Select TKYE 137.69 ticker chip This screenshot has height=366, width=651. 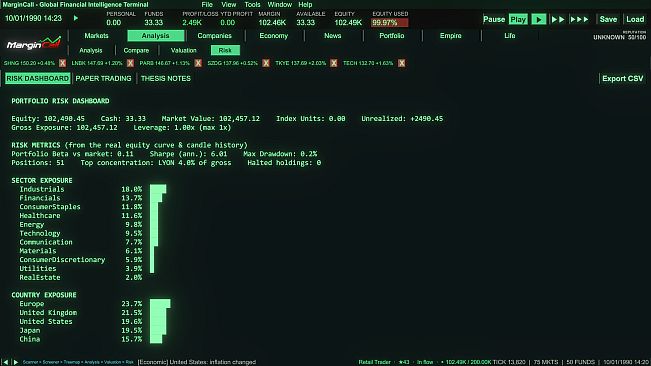[x=301, y=63]
